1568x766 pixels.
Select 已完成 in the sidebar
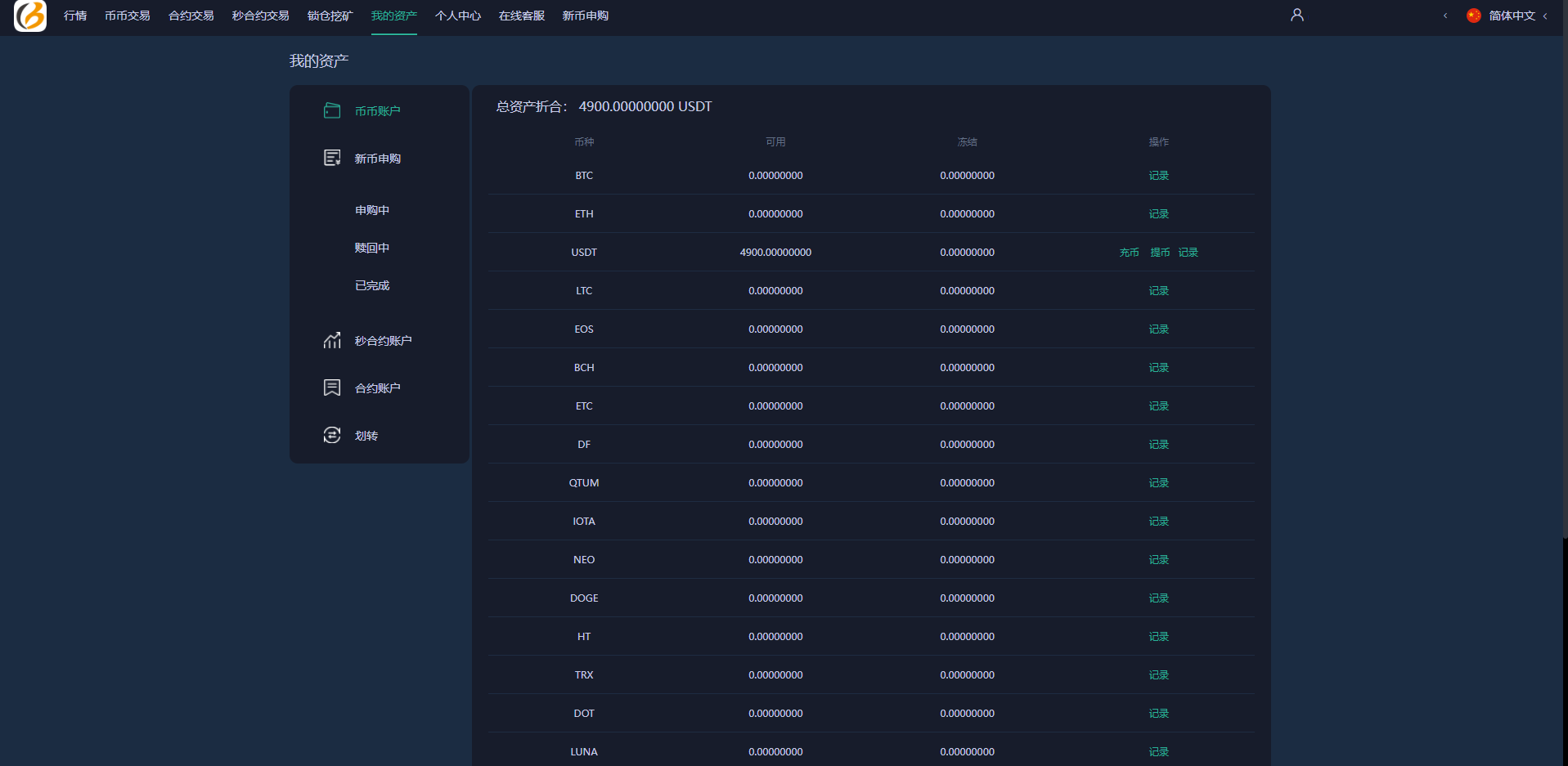click(x=372, y=285)
